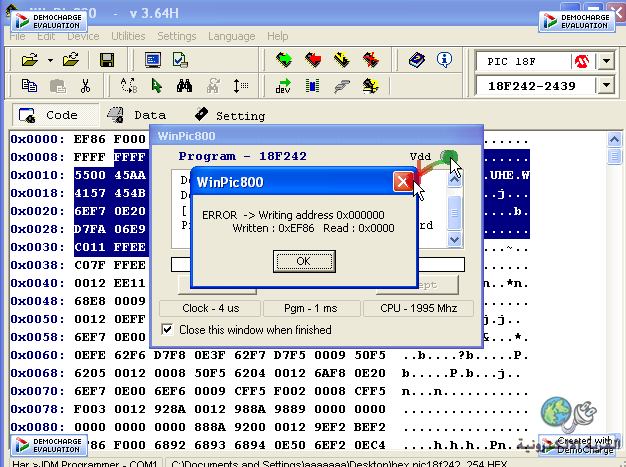
Task: Click the scissors cut icon
Action: click(85, 86)
